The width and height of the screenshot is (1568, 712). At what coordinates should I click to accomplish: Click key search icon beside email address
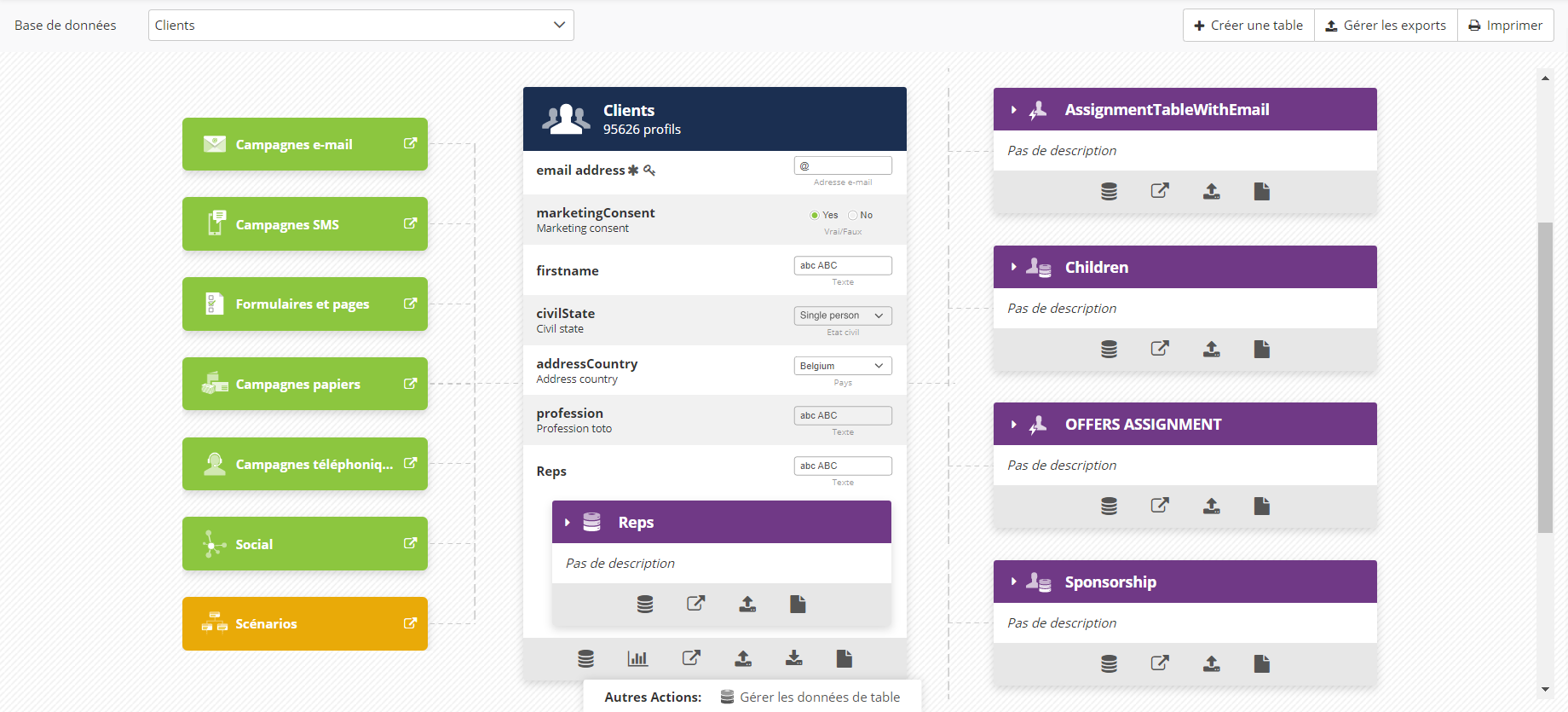pyautogui.click(x=649, y=171)
